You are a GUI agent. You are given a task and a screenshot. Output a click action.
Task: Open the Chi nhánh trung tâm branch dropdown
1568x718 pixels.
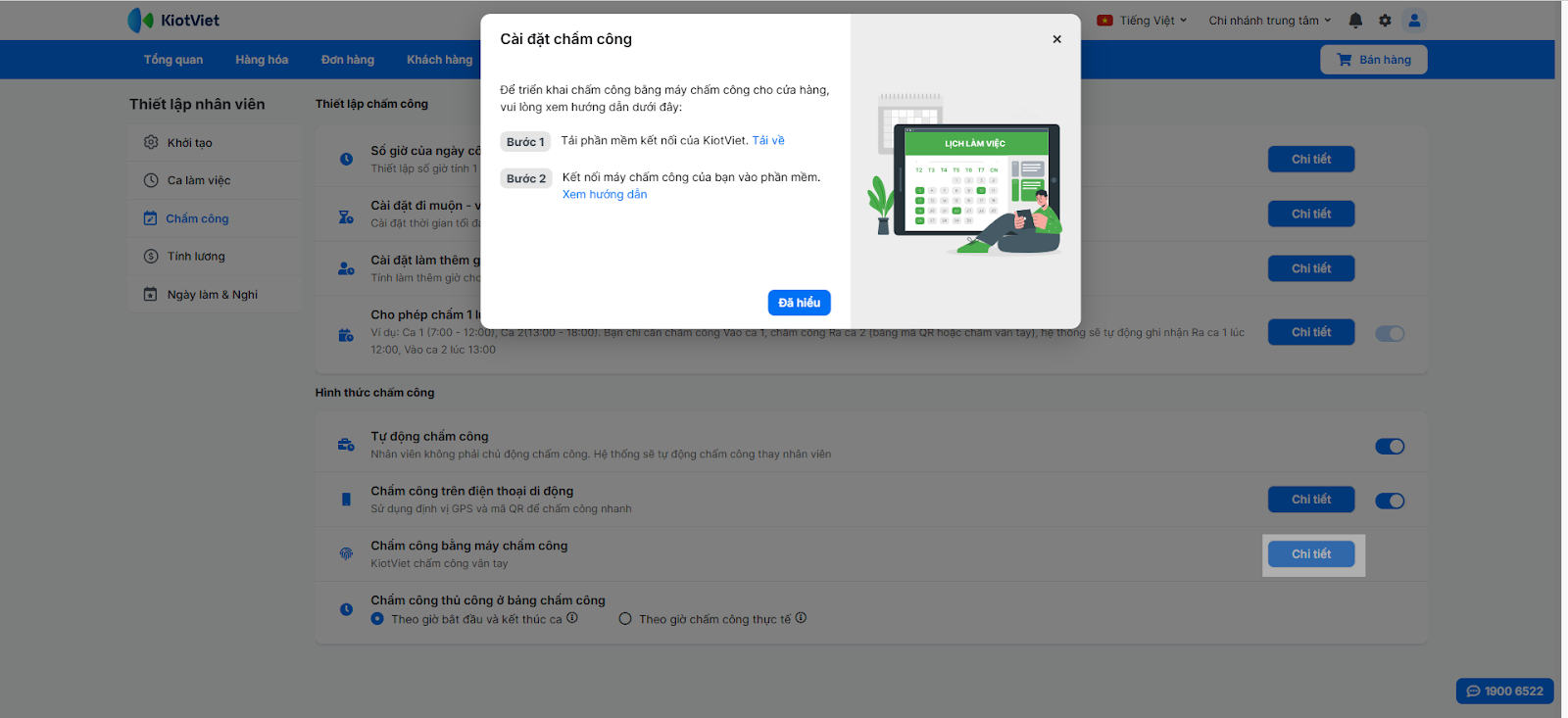tap(1270, 20)
